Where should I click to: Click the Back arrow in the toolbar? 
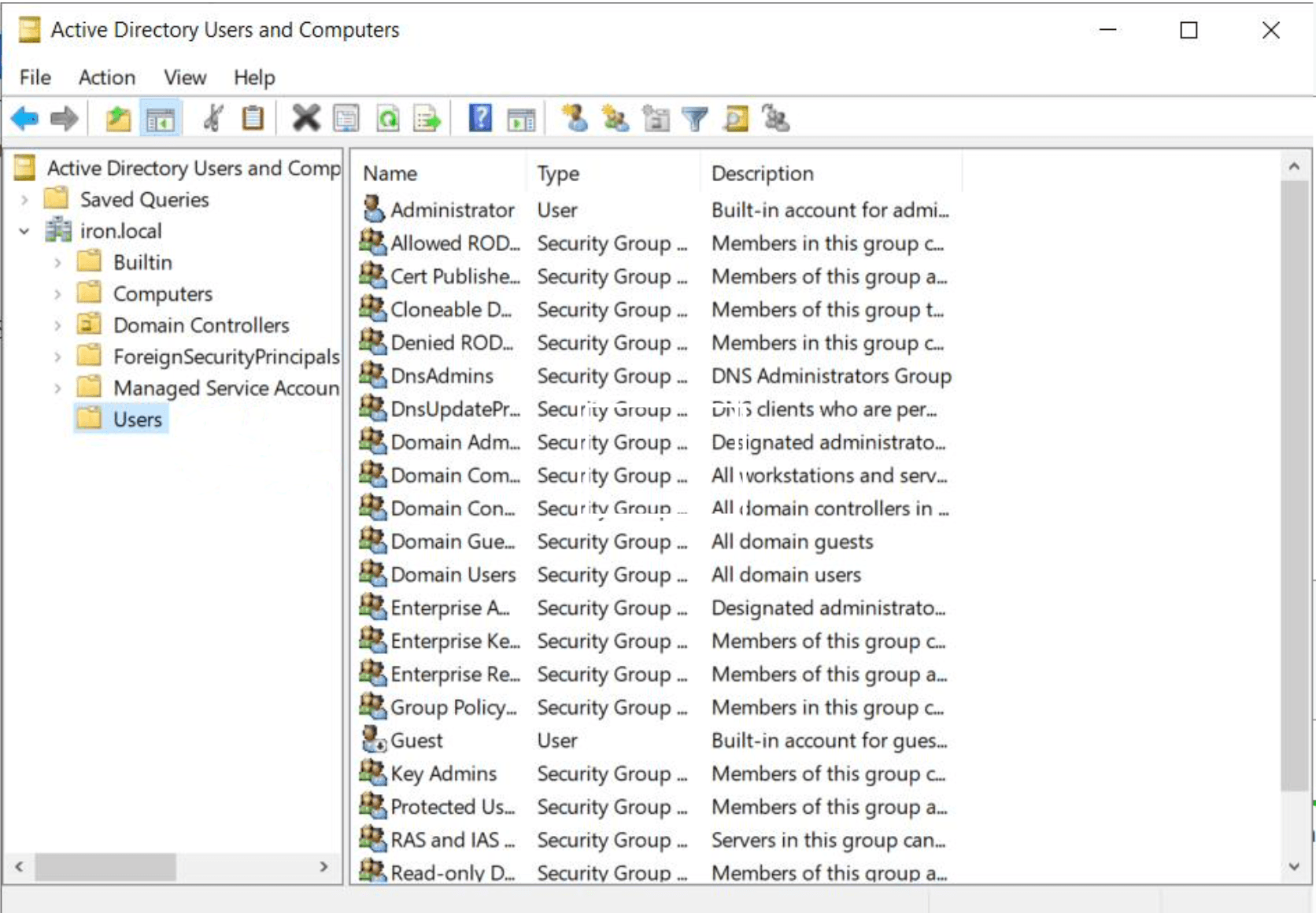point(24,119)
